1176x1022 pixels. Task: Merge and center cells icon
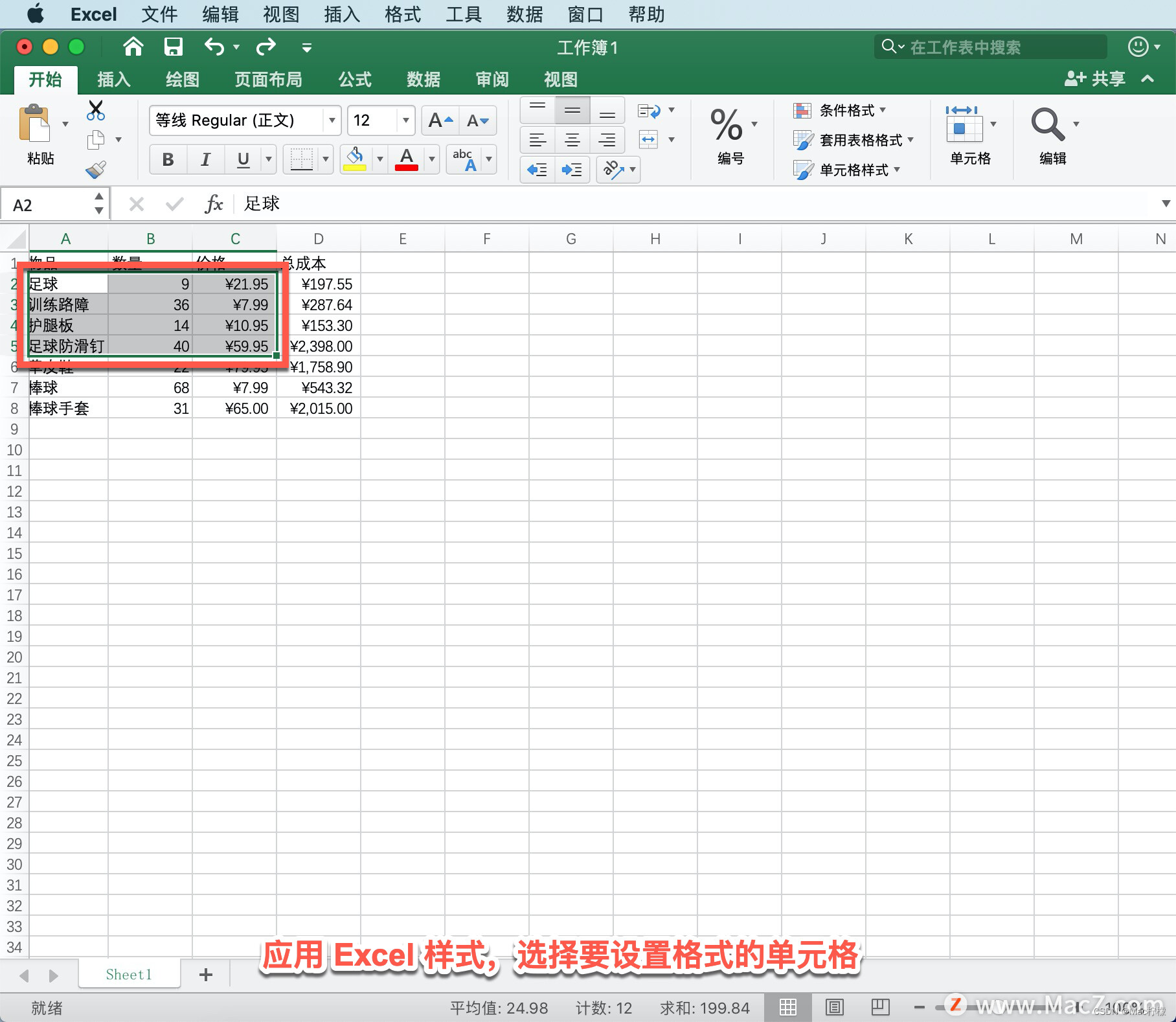click(x=650, y=139)
